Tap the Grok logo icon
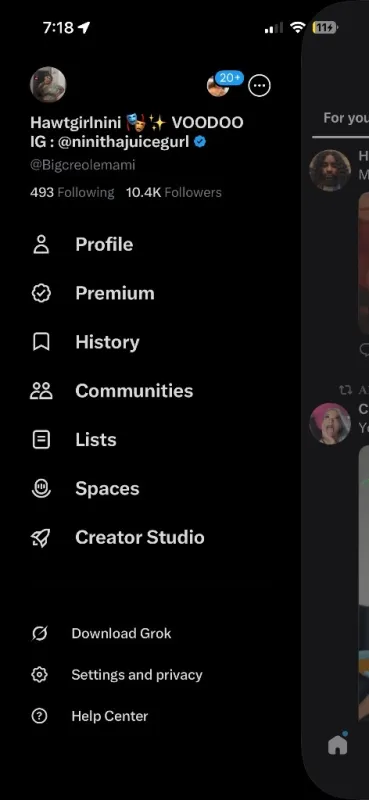This screenshot has width=369, height=800. [x=39, y=634]
